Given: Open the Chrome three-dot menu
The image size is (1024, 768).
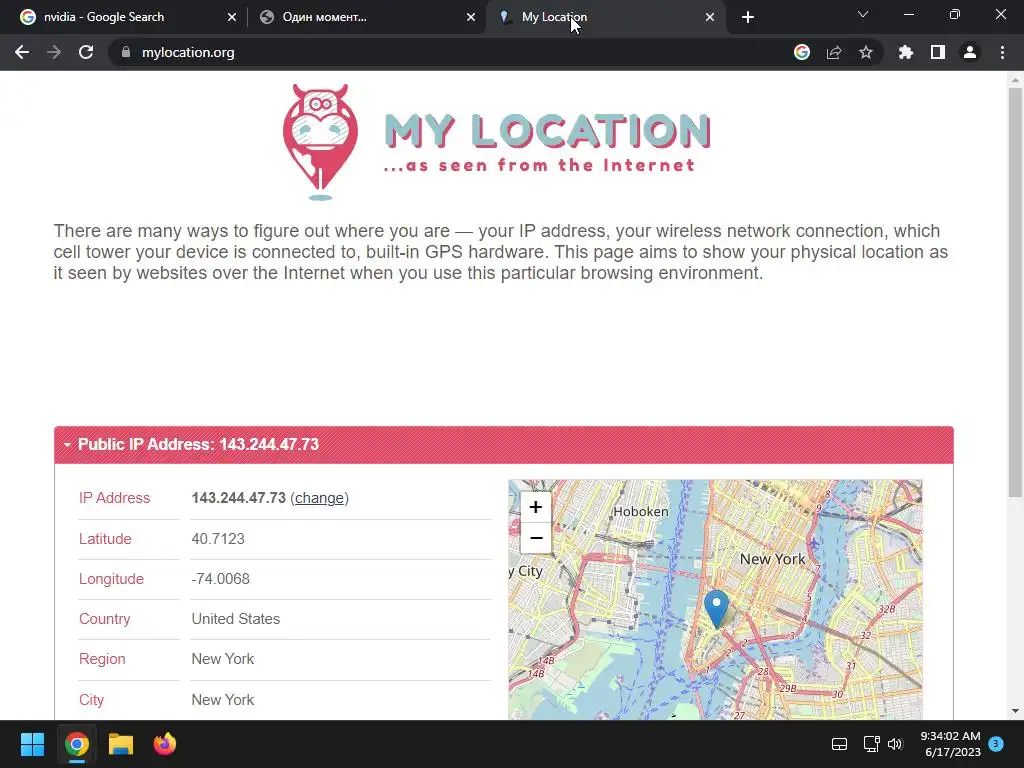Looking at the screenshot, I should [1002, 52].
